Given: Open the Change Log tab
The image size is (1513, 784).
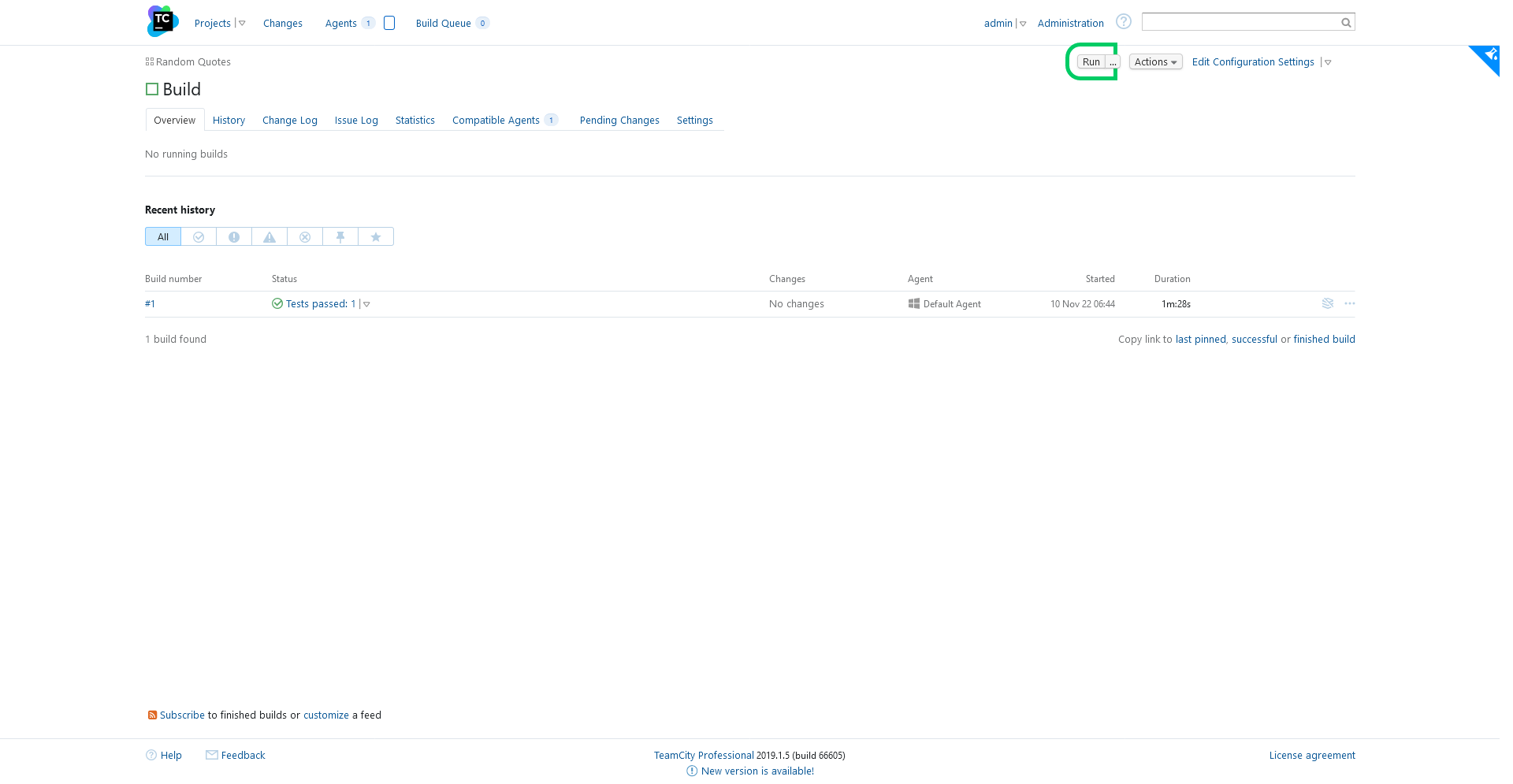Looking at the screenshot, I should (x=290, y=120).
